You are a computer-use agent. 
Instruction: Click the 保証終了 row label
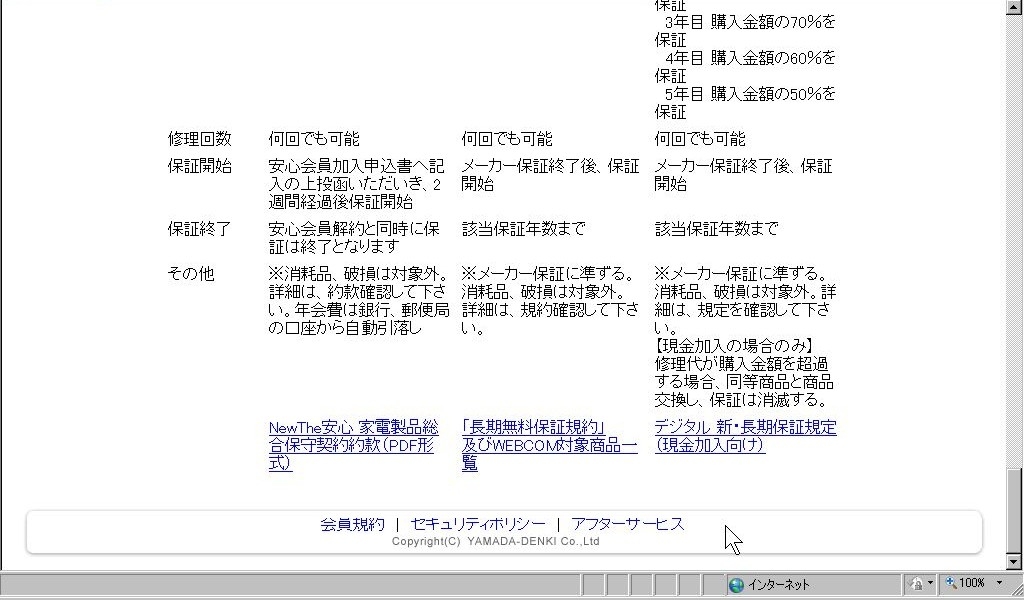click(x=200, y=229)
